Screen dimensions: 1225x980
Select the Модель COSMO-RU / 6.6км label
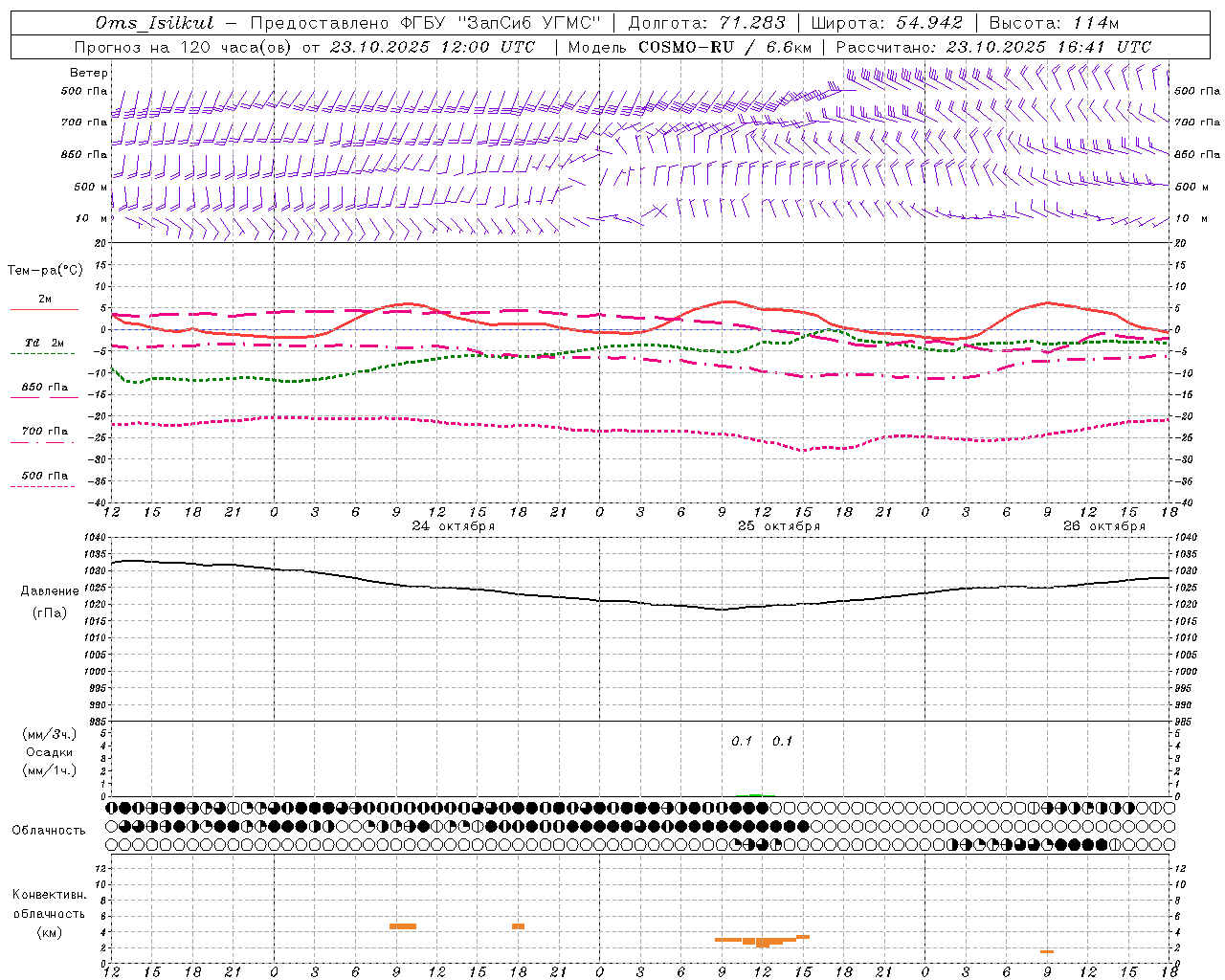click(x=690, y=47)
